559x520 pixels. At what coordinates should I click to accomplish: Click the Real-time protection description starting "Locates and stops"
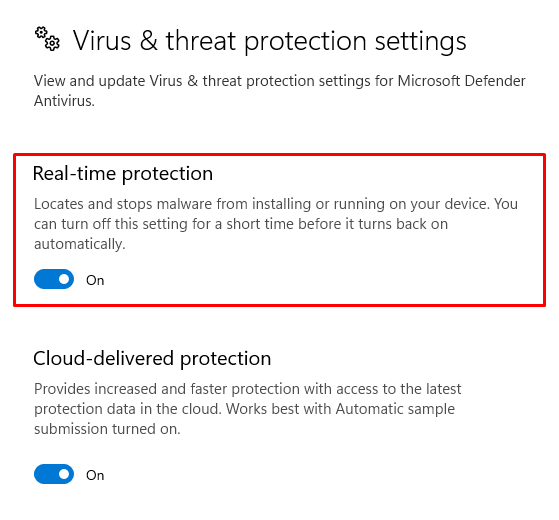click(x=276, y=224)
